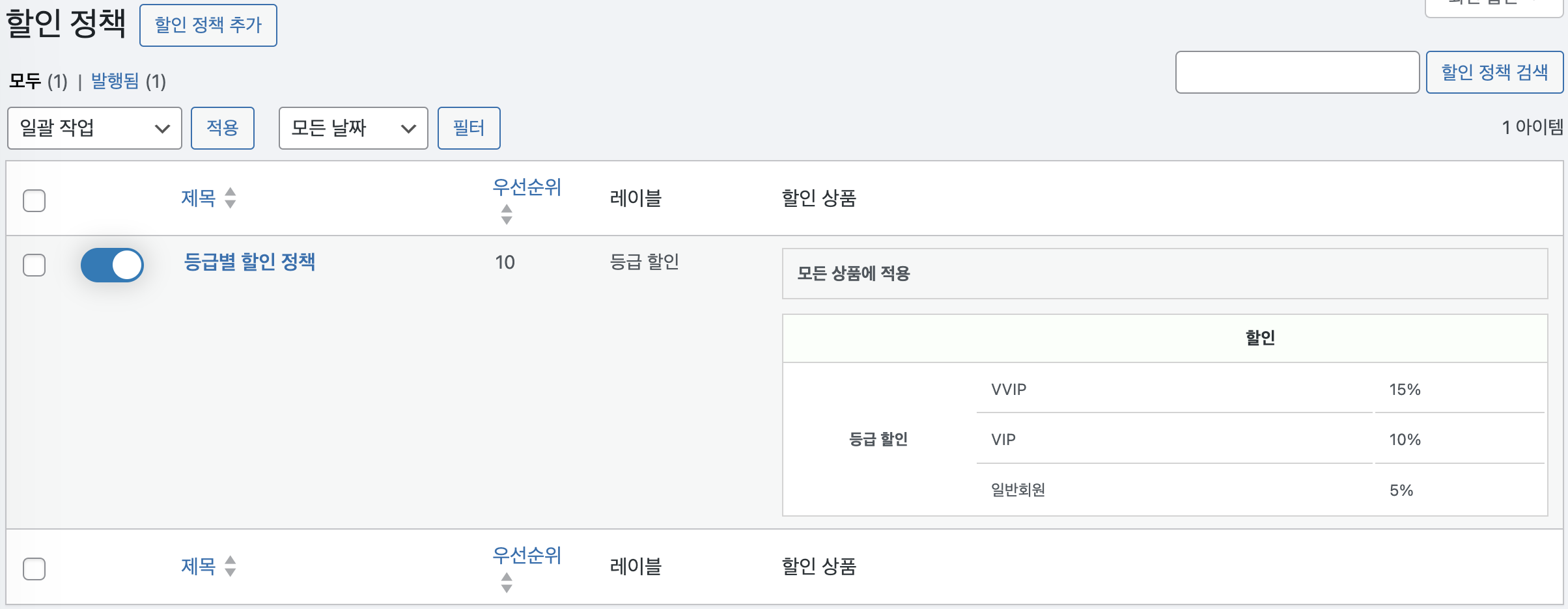Image resolution: width=1568 pixels, height=609 pixels.
Task: Check the select-all checkbox in table footer
Action: (34, 569)
